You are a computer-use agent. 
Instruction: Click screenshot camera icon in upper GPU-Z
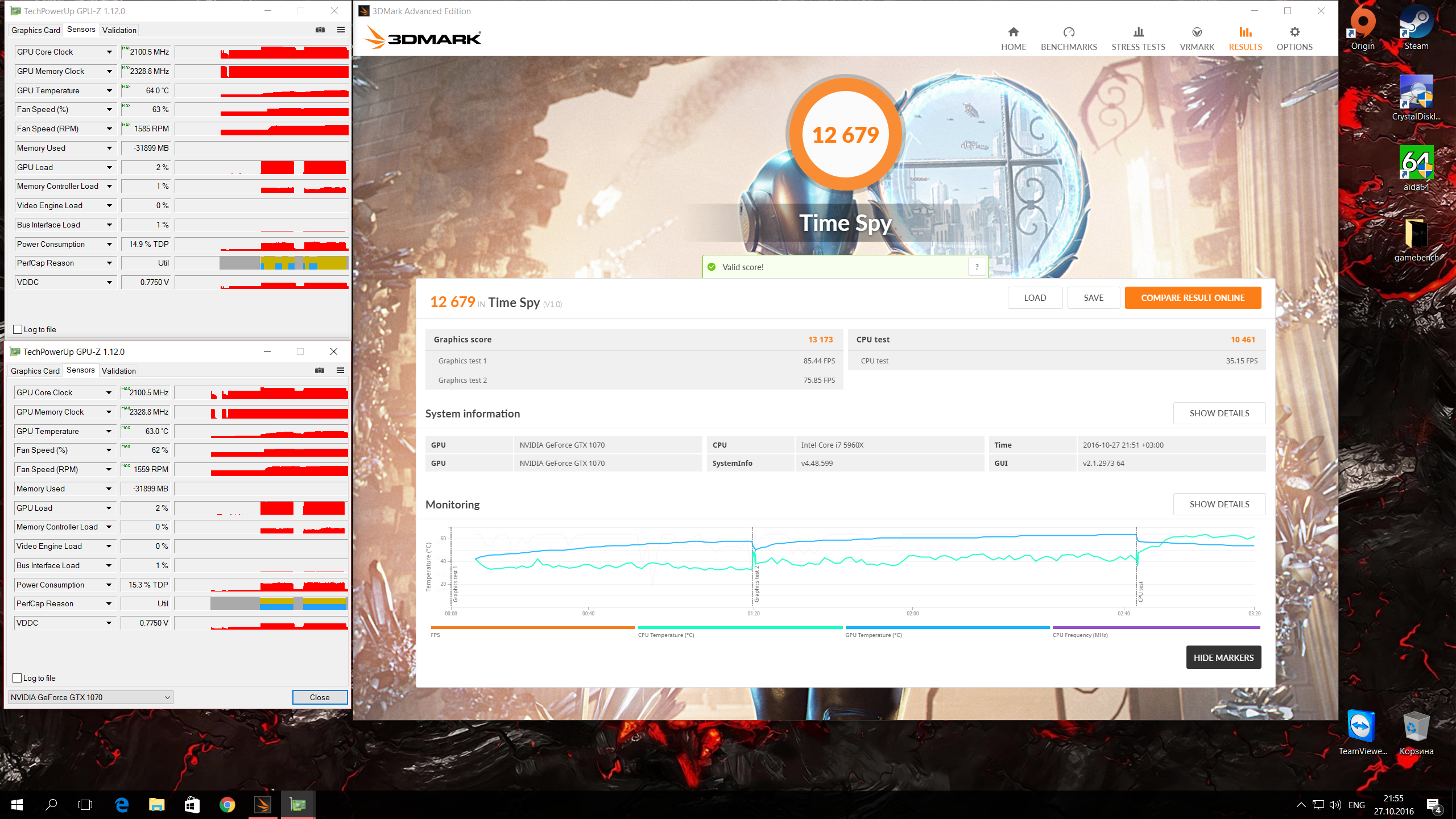click(x=320, y=30)
